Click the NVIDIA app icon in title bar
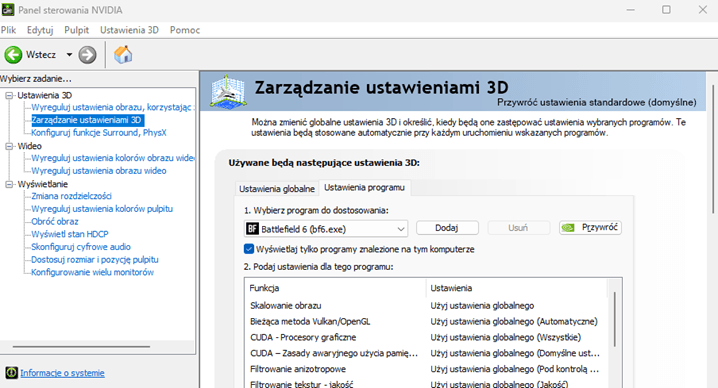This screenshot has height=388, width=718. coord(8,9)
